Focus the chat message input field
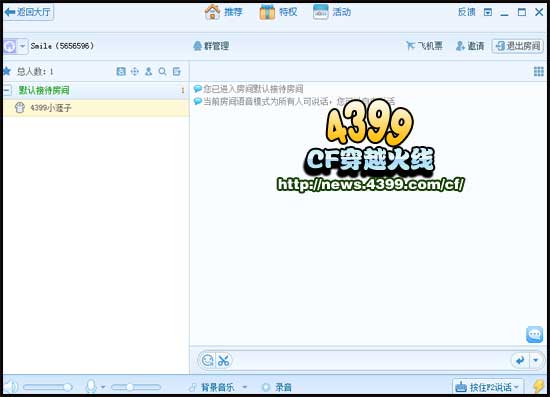 tap(372, 361)
